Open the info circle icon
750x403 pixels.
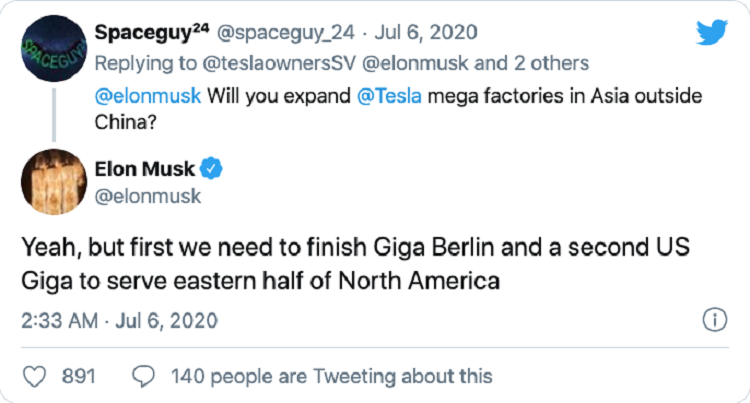coord(714,321)
